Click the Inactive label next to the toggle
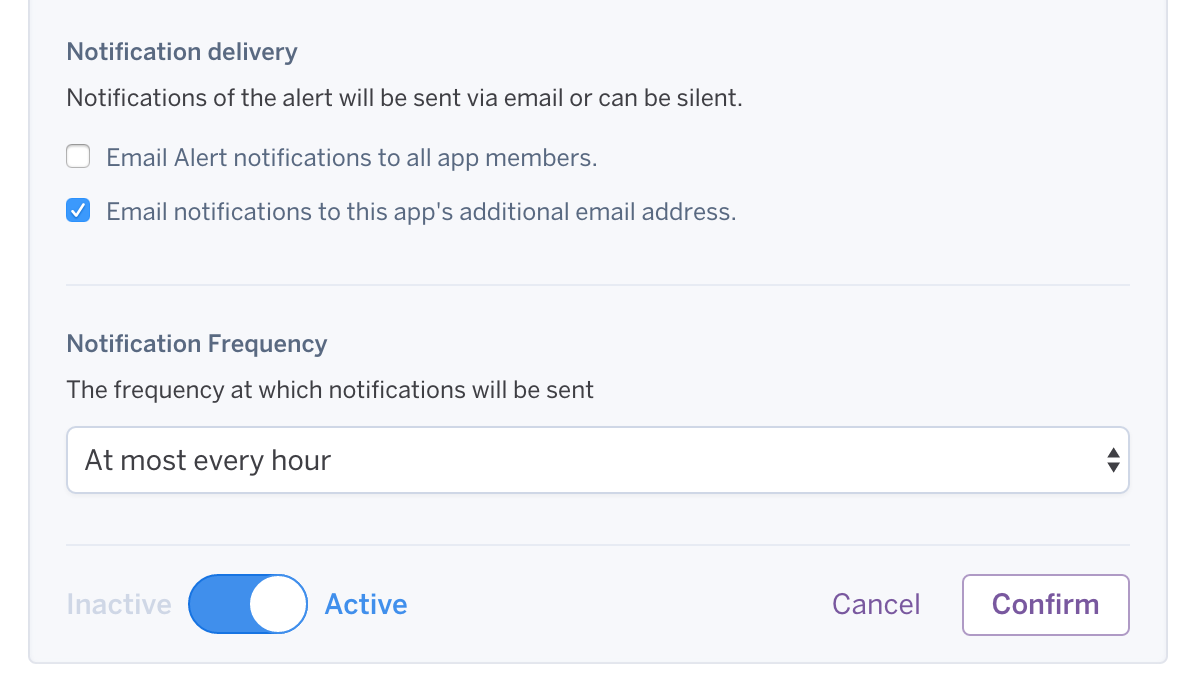 point(118,604)
